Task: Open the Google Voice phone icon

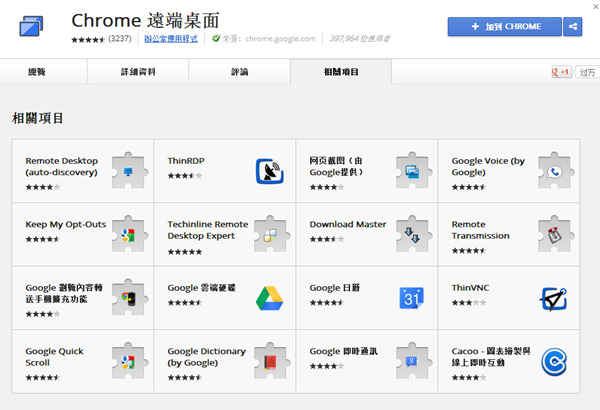Action: 554,172
